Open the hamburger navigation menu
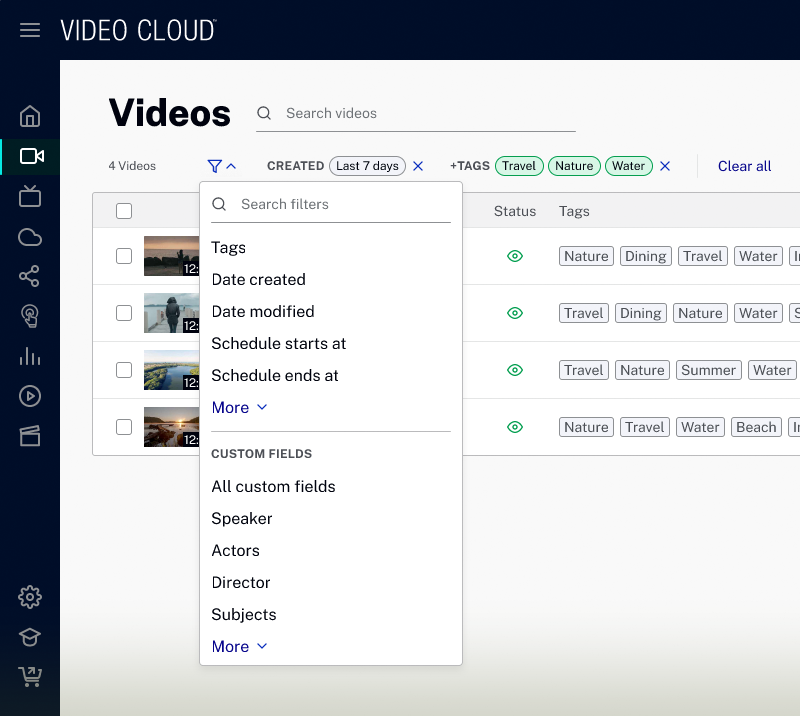This screenshot has height=716, width=800. pos(30,30)
